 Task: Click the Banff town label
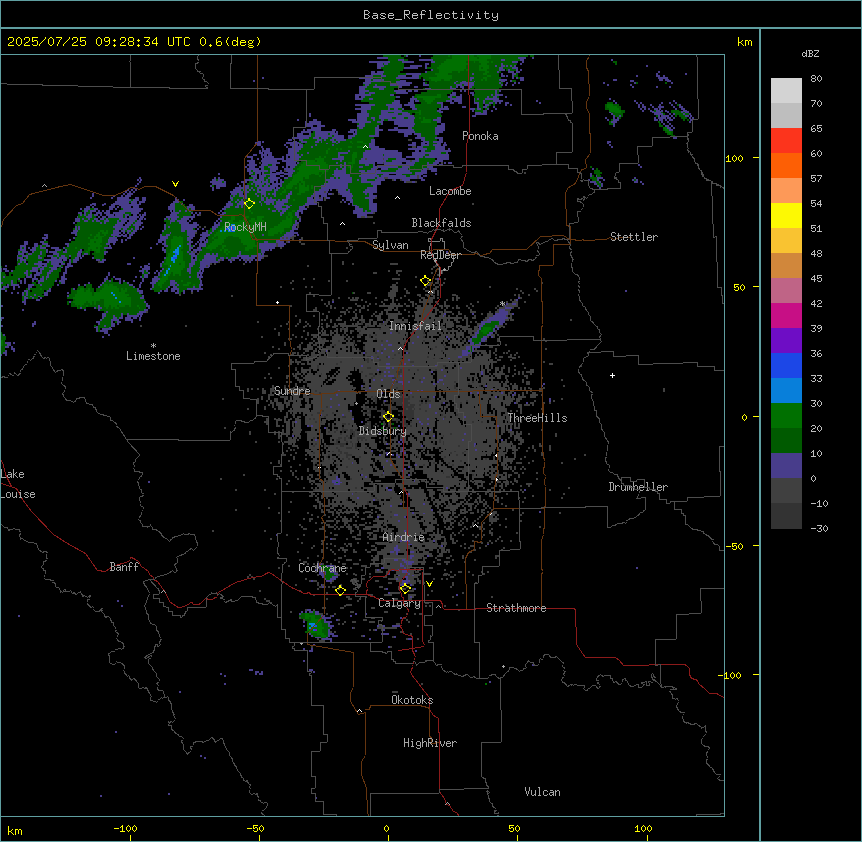pyautogui.click(x=124, y=567)
